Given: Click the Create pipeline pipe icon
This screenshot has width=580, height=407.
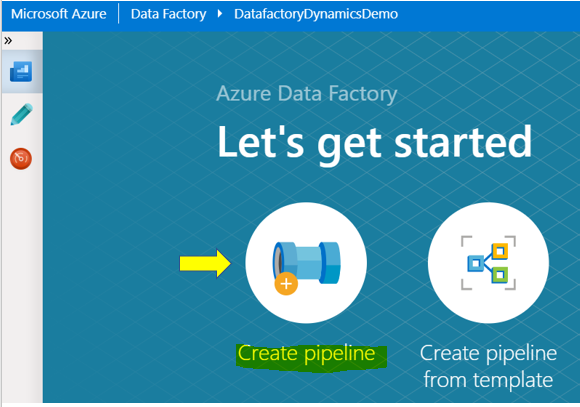Looking at the screenshot, I should click(306, 263).
